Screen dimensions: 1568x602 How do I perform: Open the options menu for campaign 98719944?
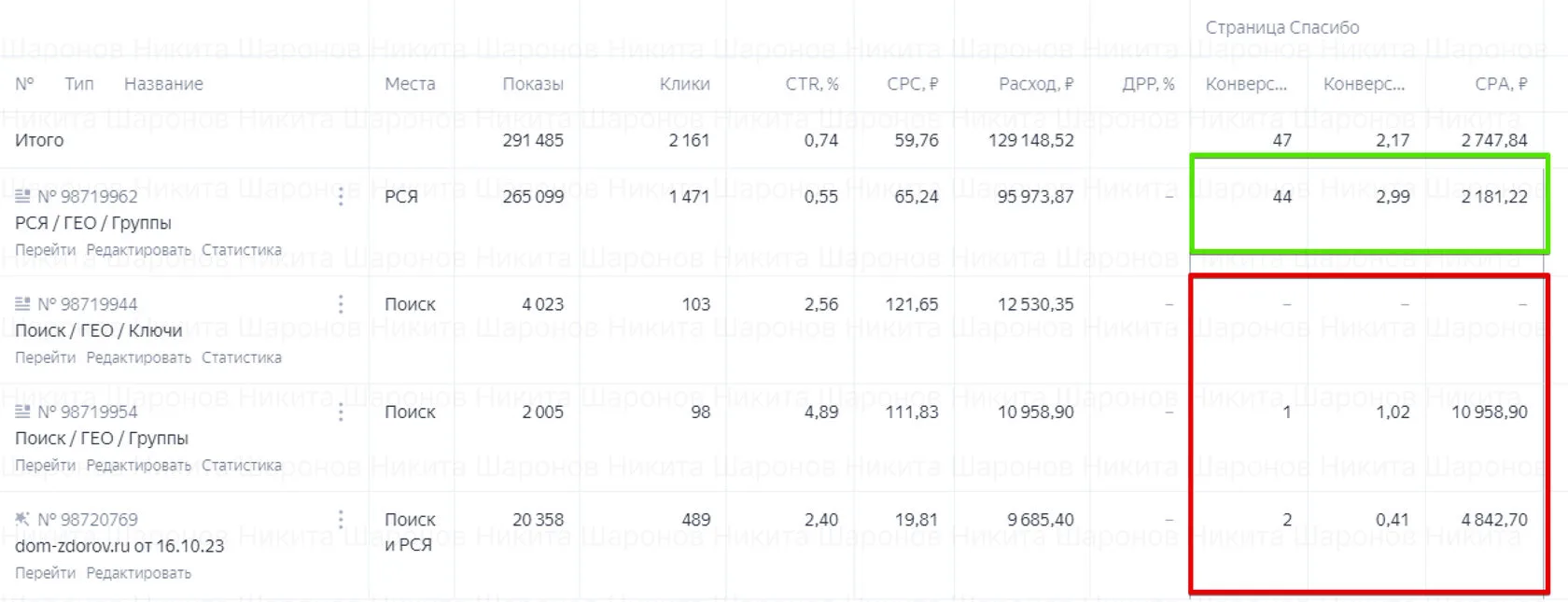coord(341,304)
